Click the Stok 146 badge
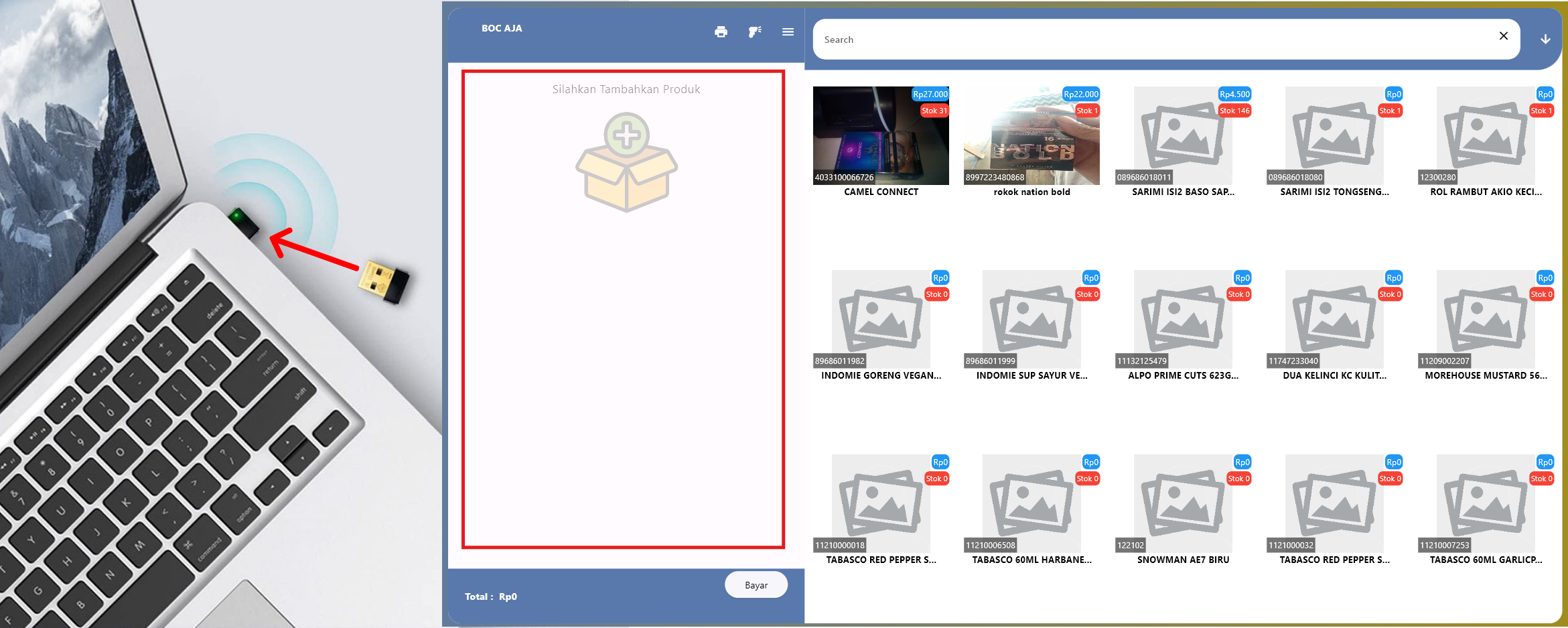 [1234, 111]
